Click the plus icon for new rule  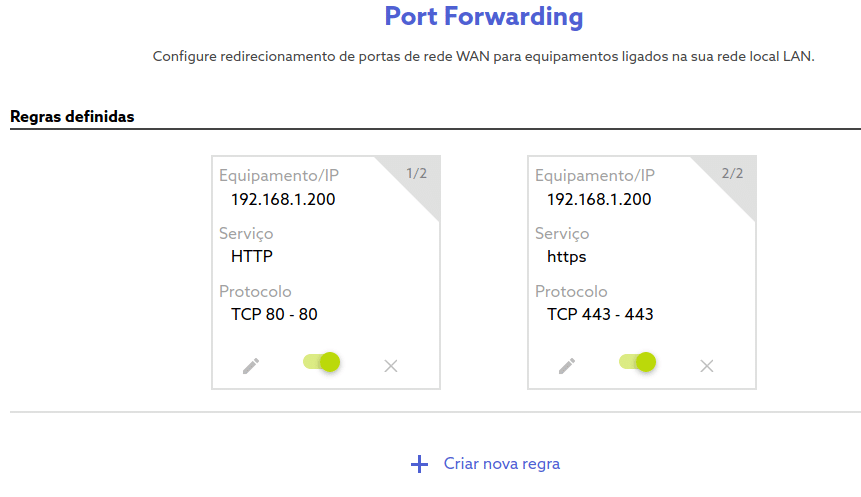[x=420, y=464]
